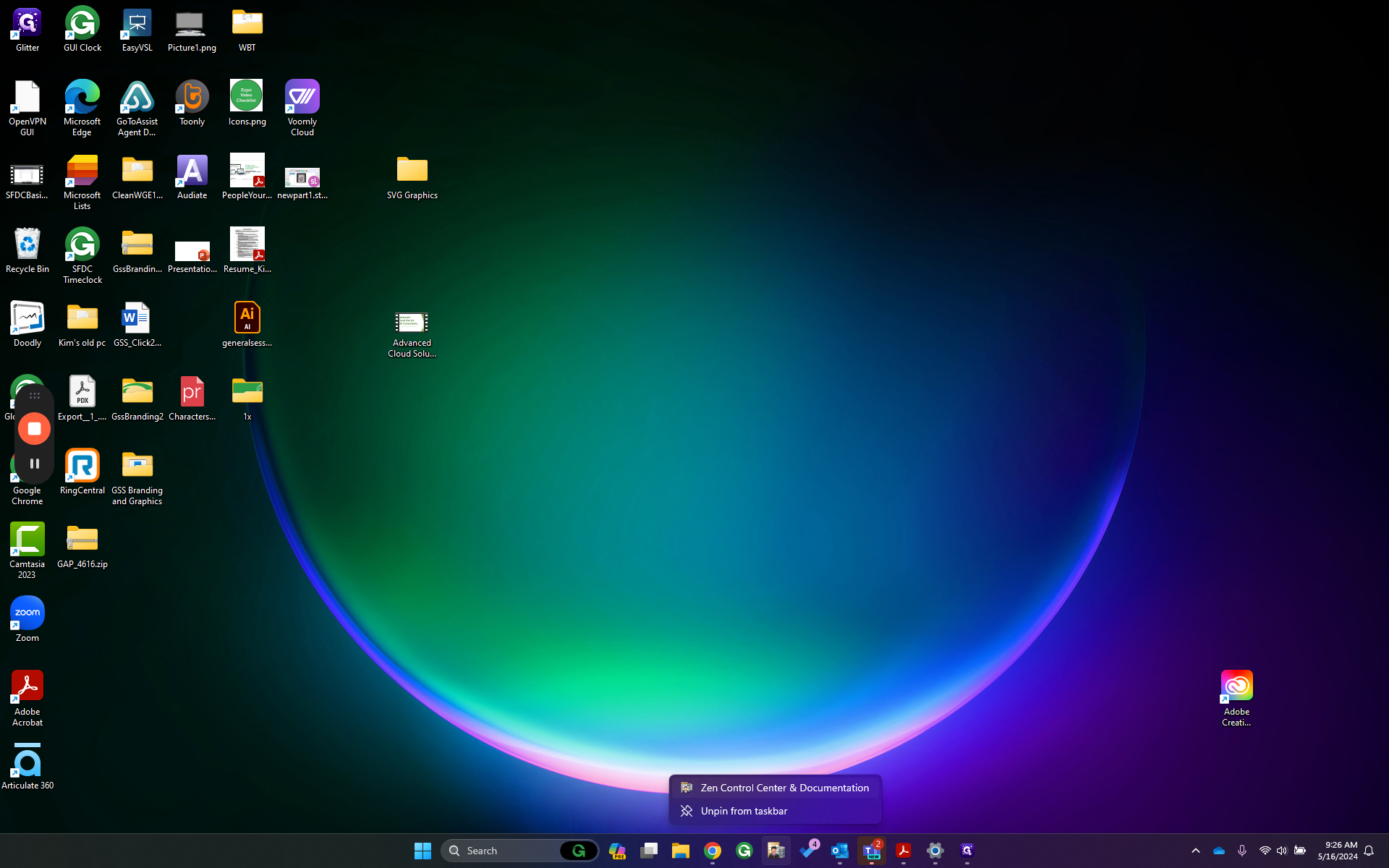
Task: Select the OpenVPN GUI shortcut
Action: pos(27,109)
